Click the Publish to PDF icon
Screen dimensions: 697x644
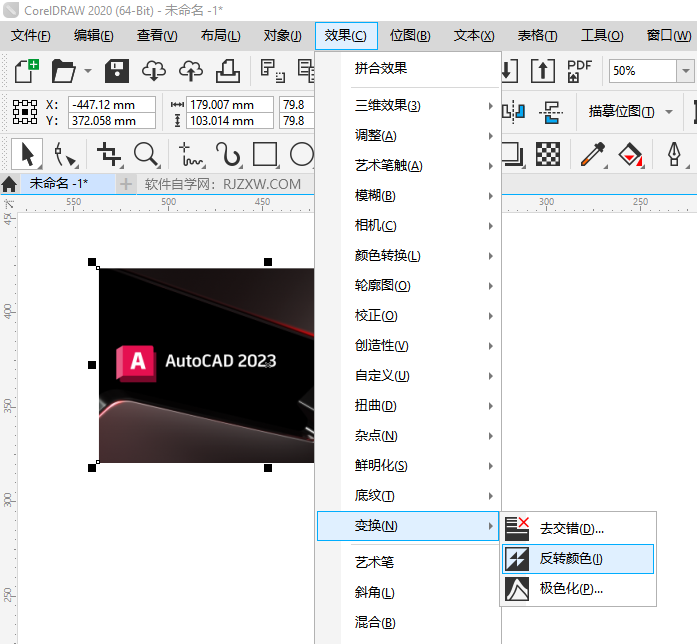pos(580,71)
